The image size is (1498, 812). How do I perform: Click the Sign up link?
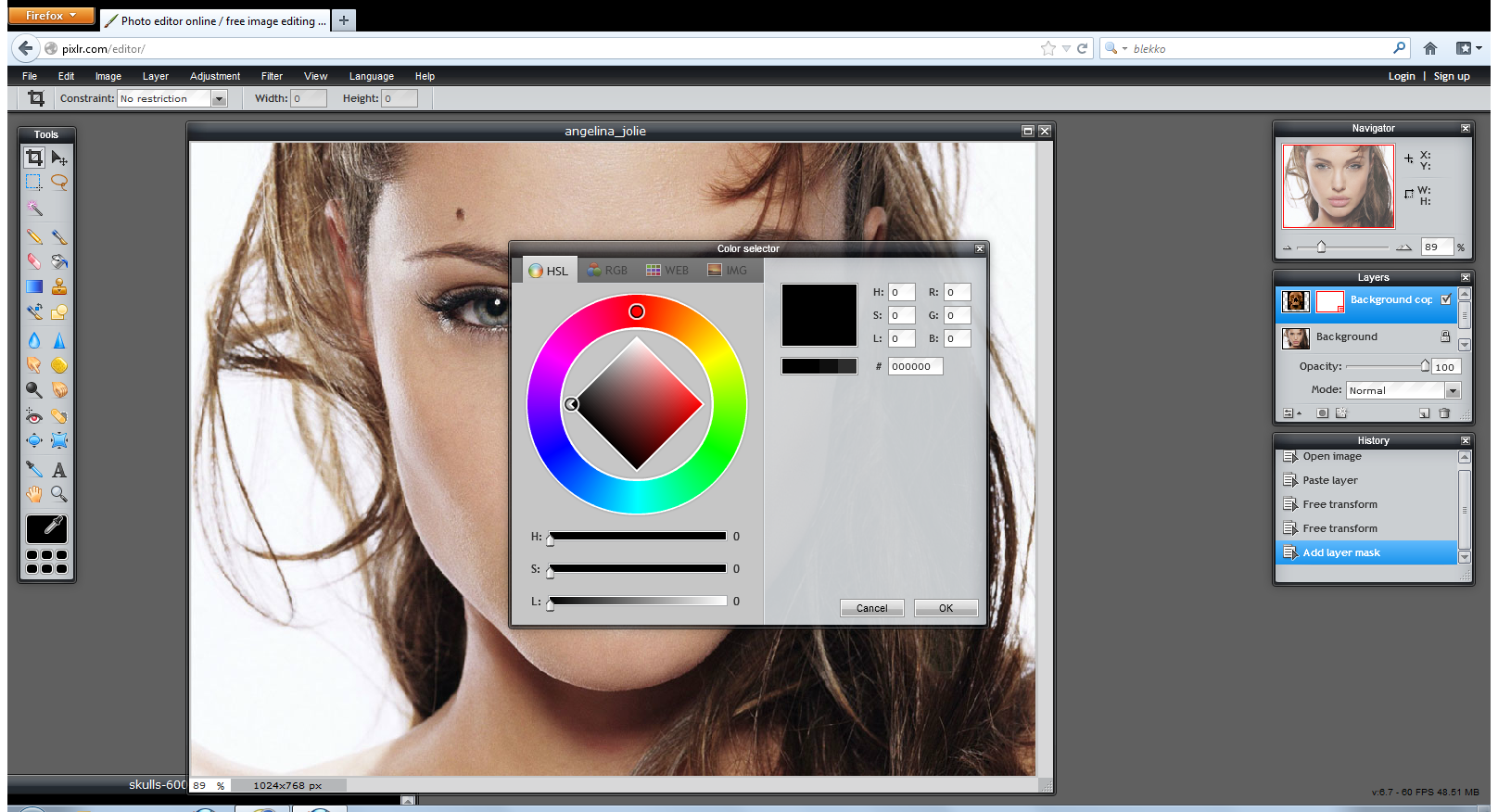[x=1452, y=76]
